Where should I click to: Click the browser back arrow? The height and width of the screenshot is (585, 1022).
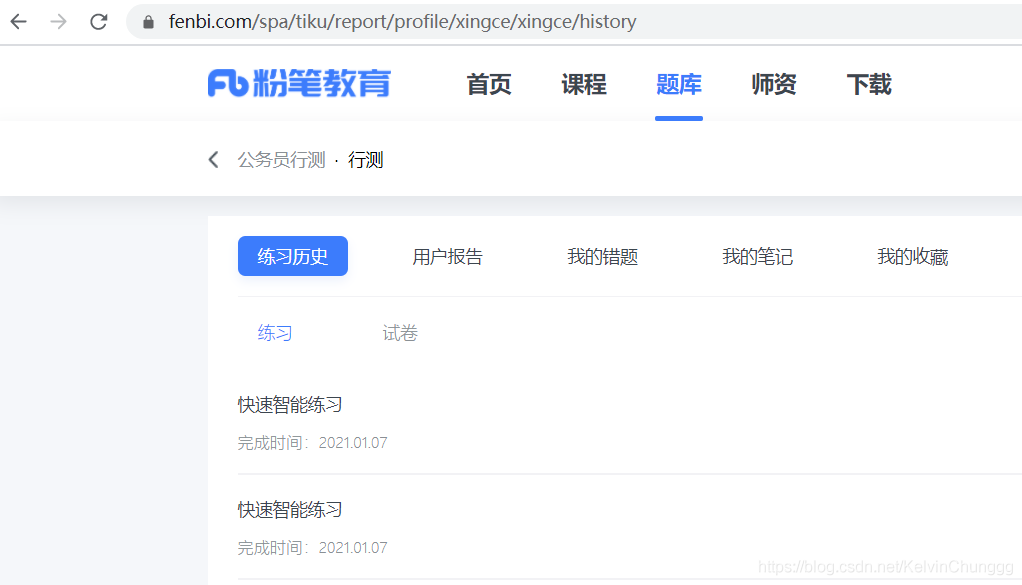(x=19, y=21)
